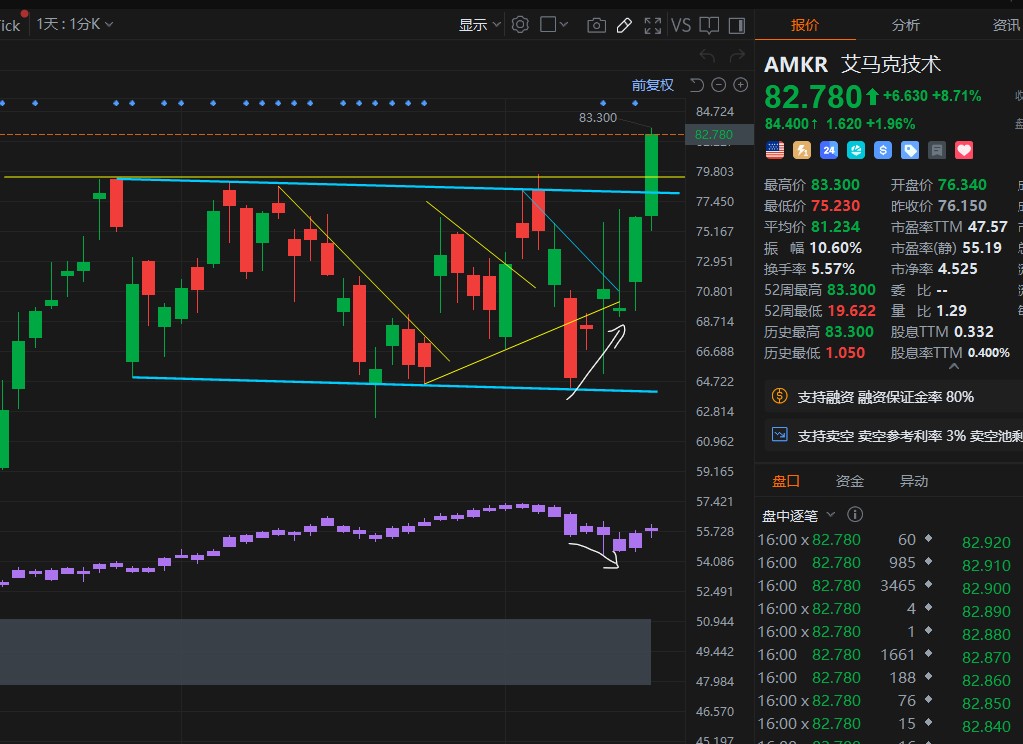Click the 换手率 5.57% value
Screen dimensions: 1023x744
pyautogui.click(x=832, y=269)
